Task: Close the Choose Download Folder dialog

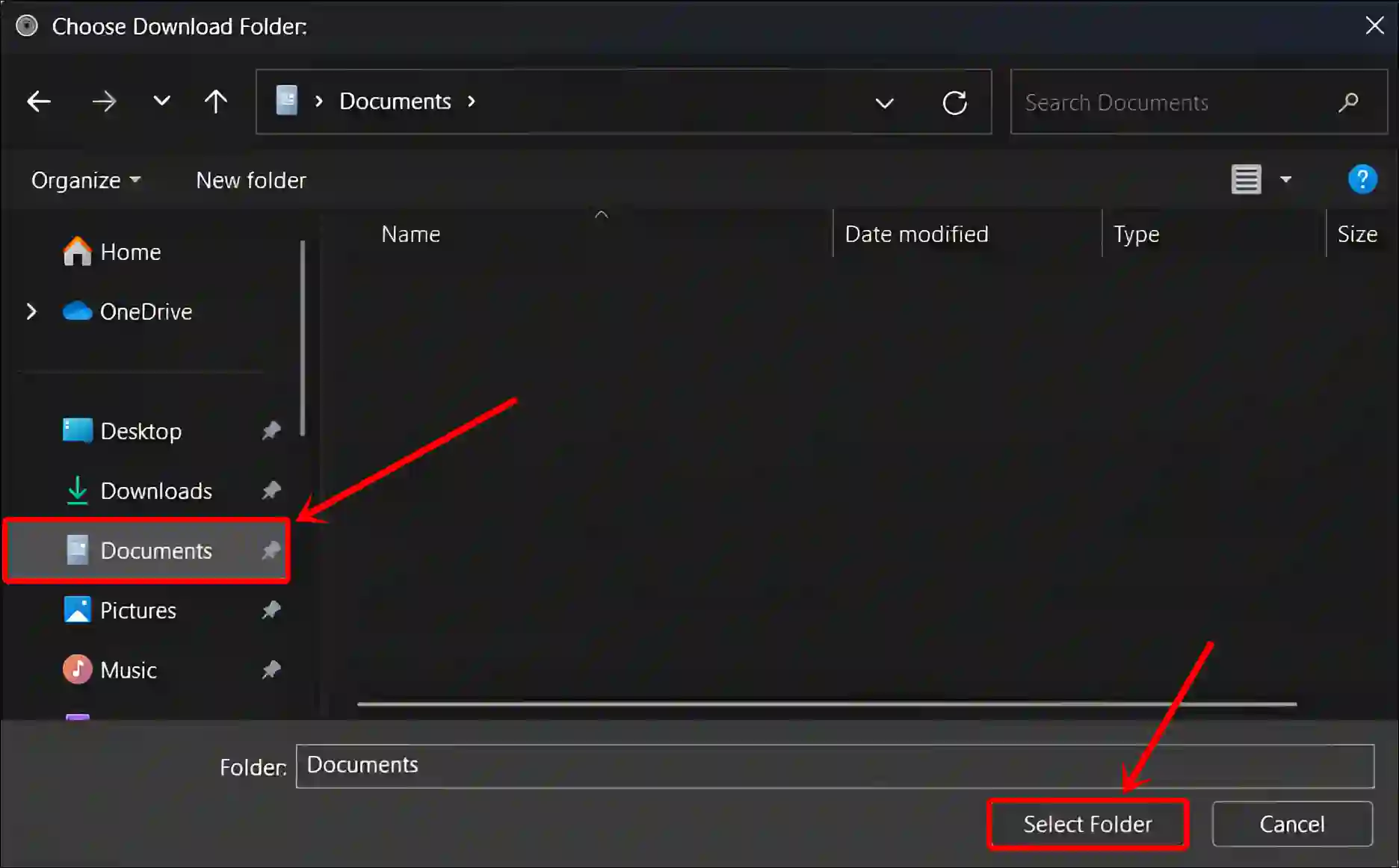Action: [1374, 25]
